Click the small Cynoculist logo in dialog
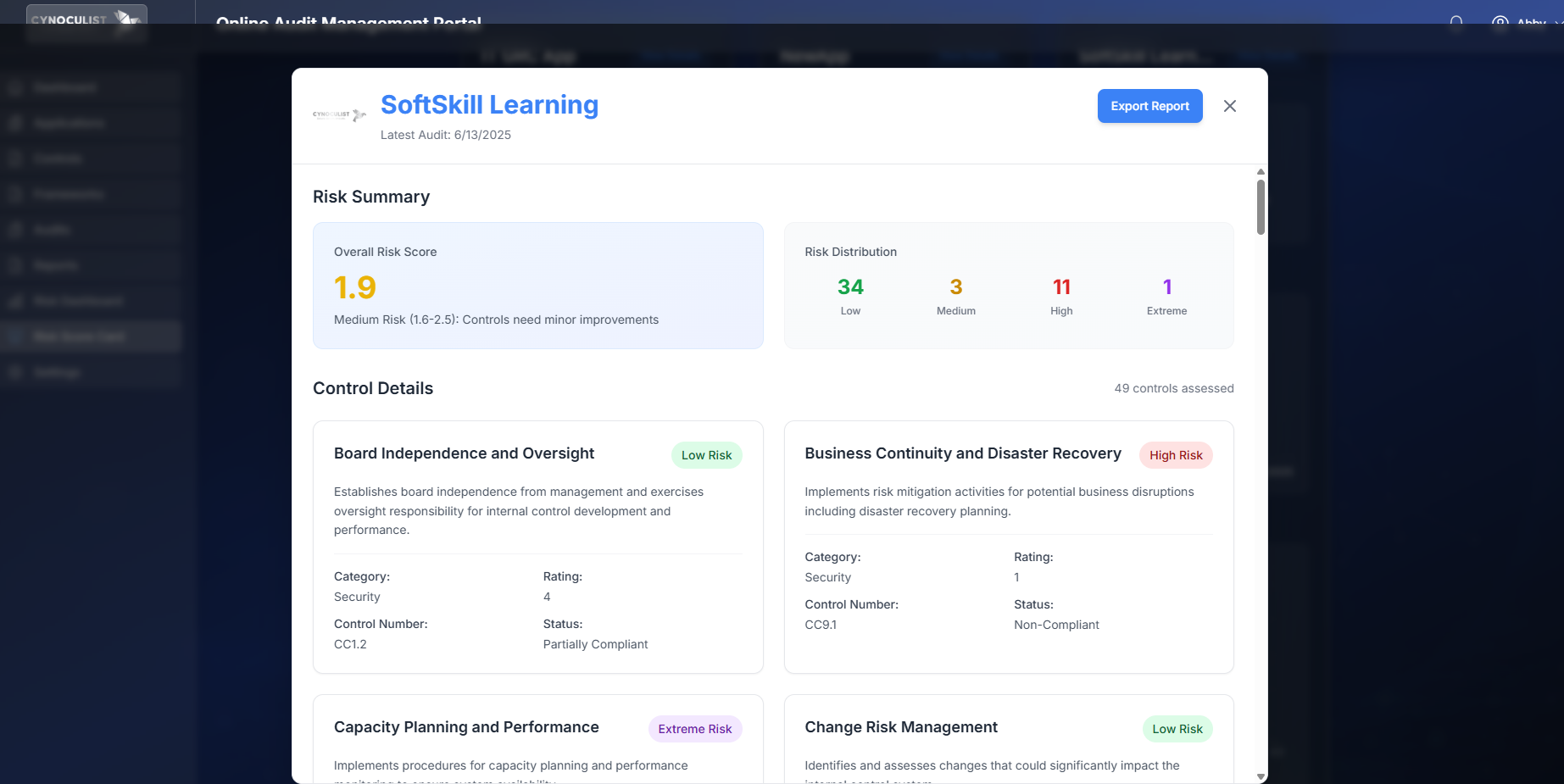1564x784 pixels. (x=339, y=114)
